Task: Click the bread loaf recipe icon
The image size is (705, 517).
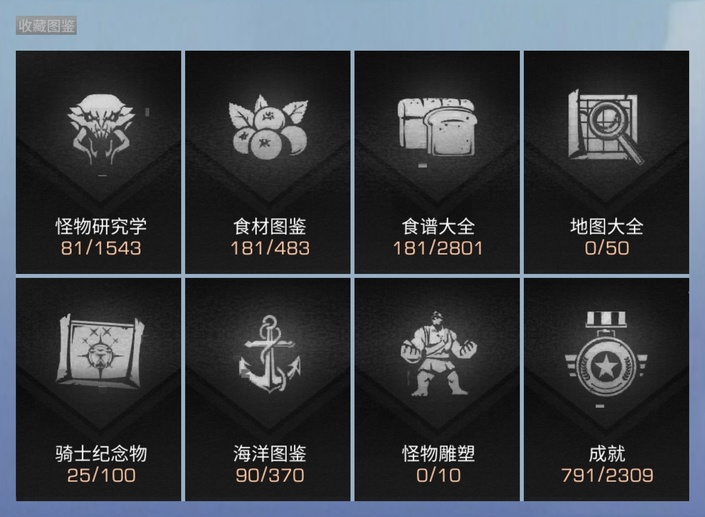Action: (437, 127)
